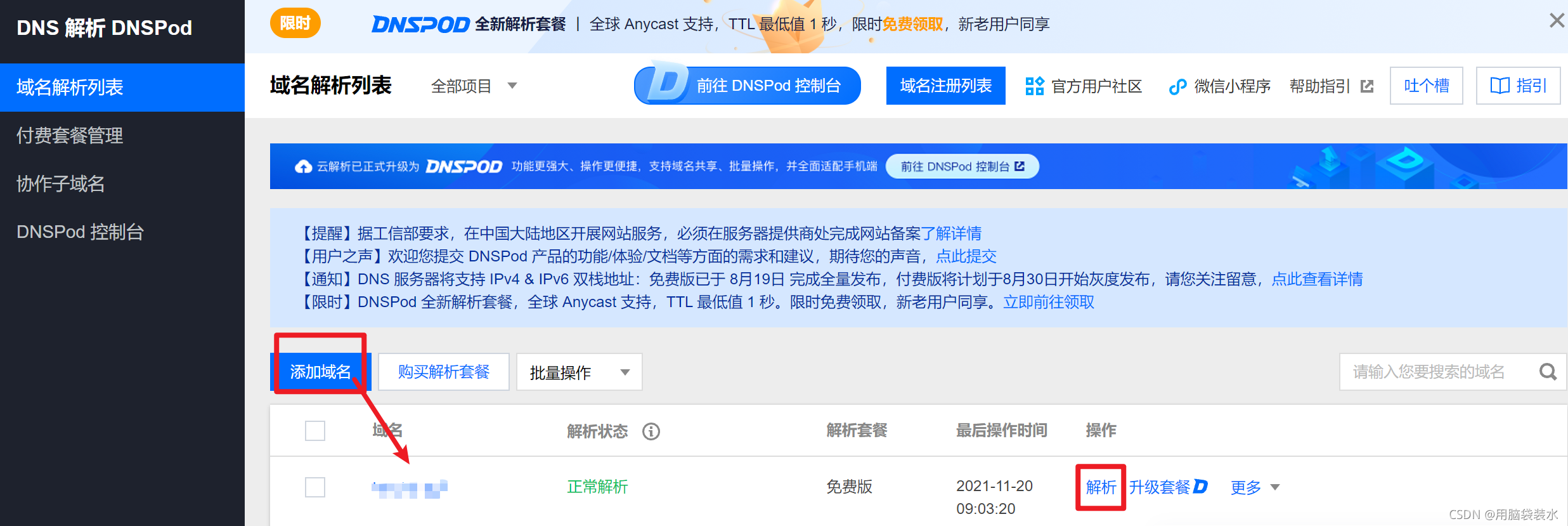Screen dimensions: 1568x526
Task: Click the D logo beside 升级套餐
Action: point(1200,487)
